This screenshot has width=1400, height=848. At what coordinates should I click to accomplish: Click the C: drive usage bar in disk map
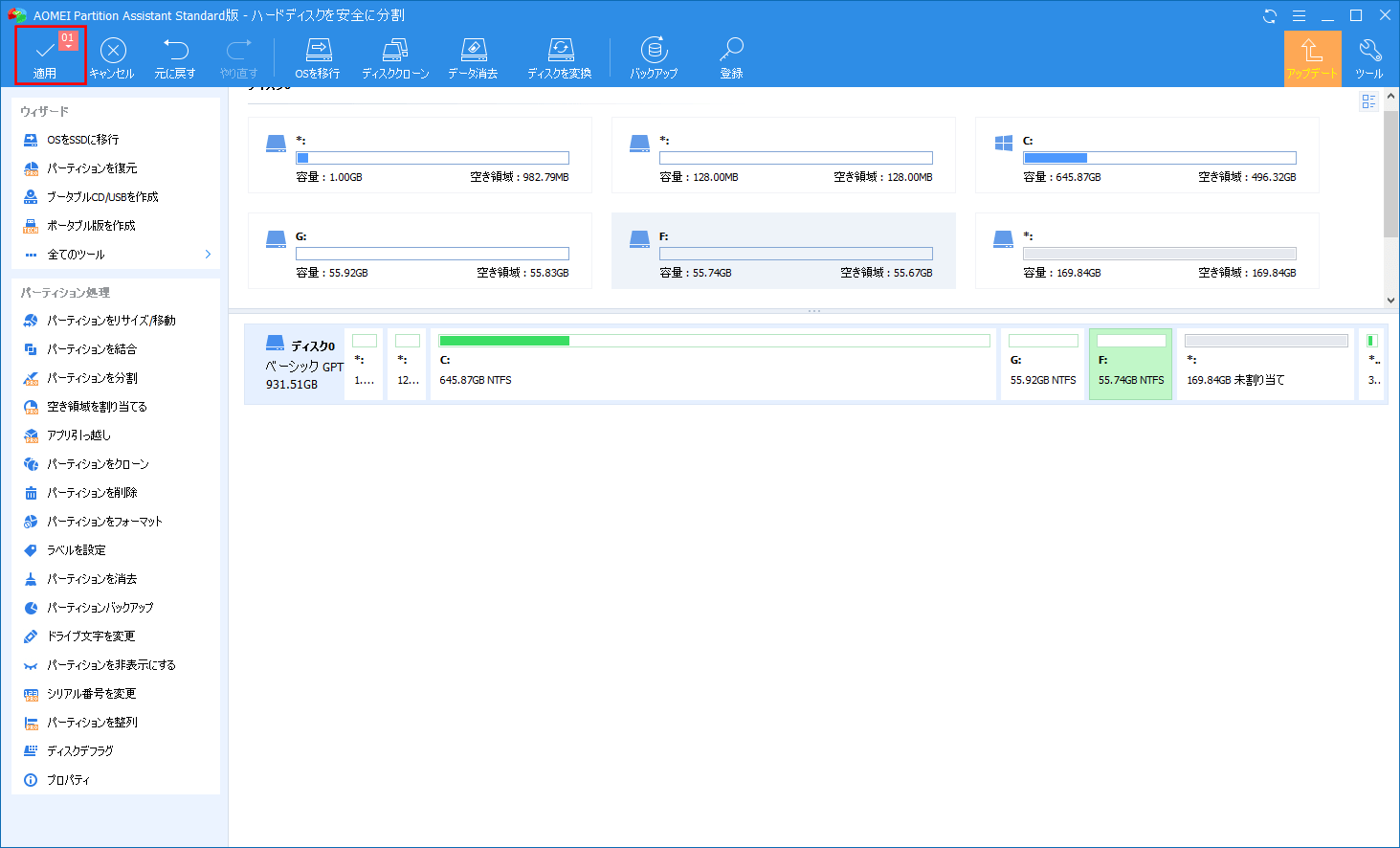pyautogui.click(x=713, y=341)
